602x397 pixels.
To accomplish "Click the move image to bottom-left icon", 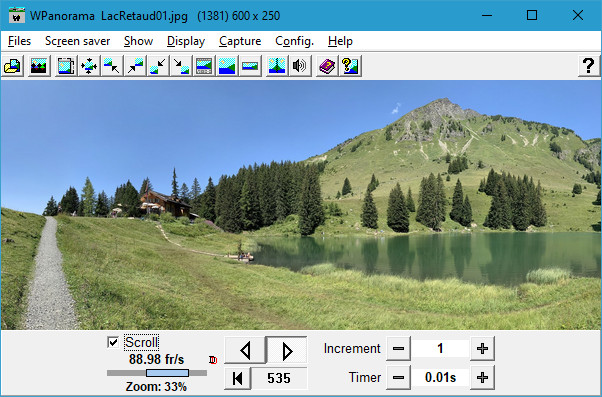I will tap(158, 66).
